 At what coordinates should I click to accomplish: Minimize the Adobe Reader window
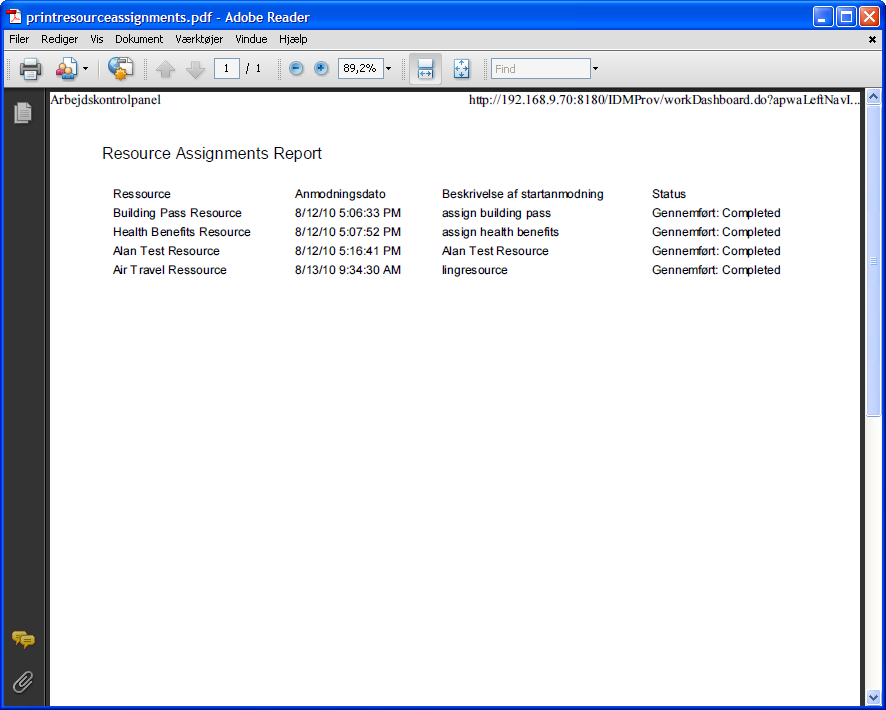(x=823, y=17)
